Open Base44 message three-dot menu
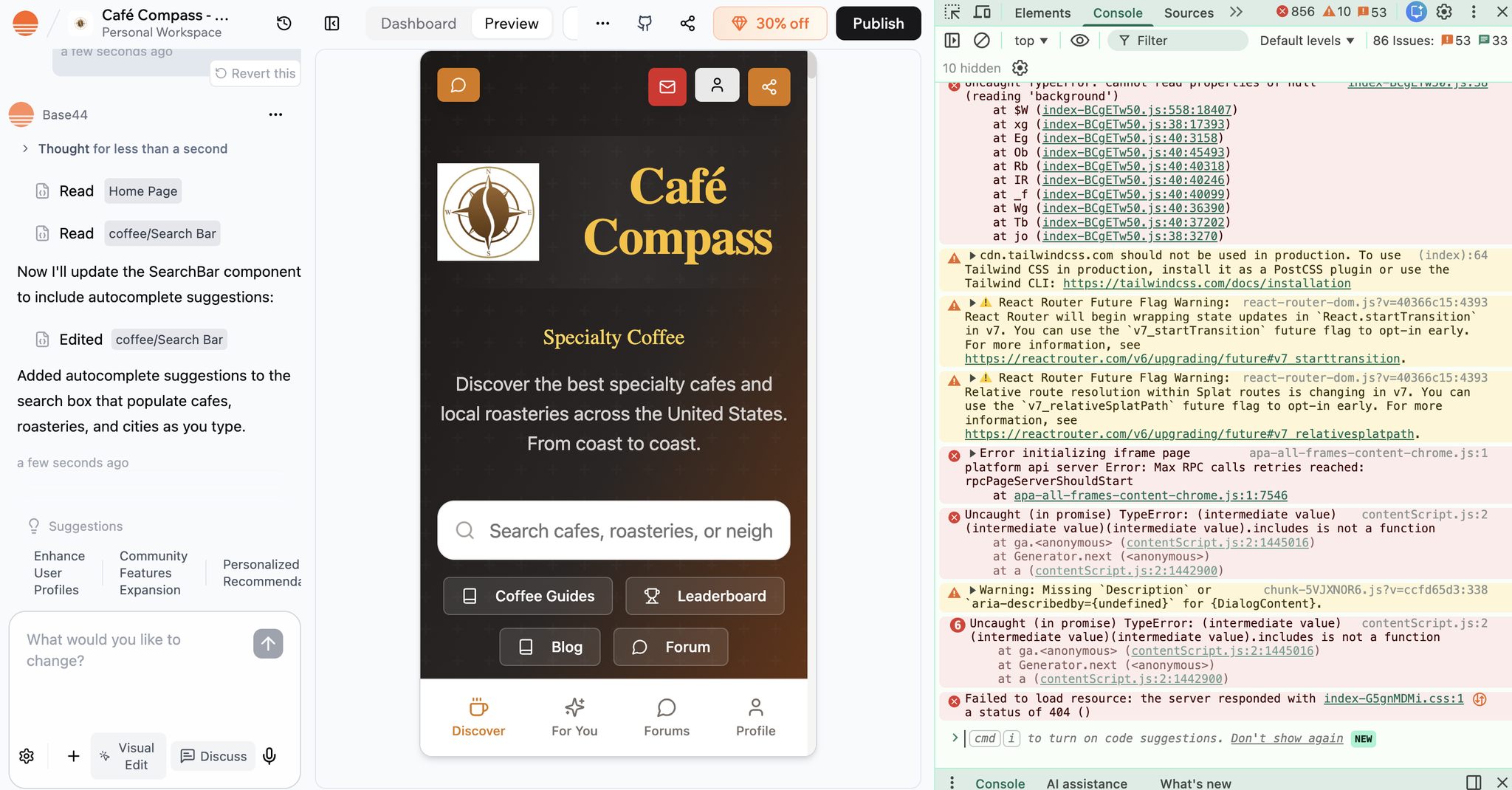 (x=275, y=114)
